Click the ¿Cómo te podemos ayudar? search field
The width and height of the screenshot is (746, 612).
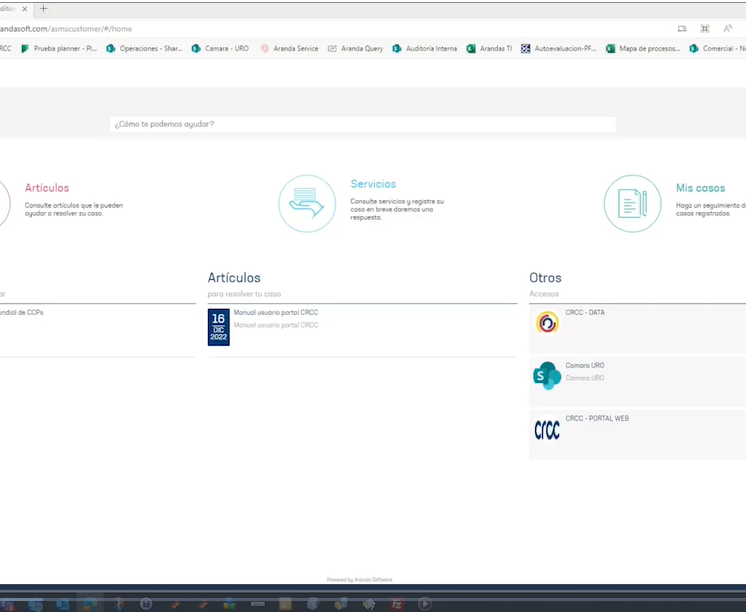coord(363,124)
